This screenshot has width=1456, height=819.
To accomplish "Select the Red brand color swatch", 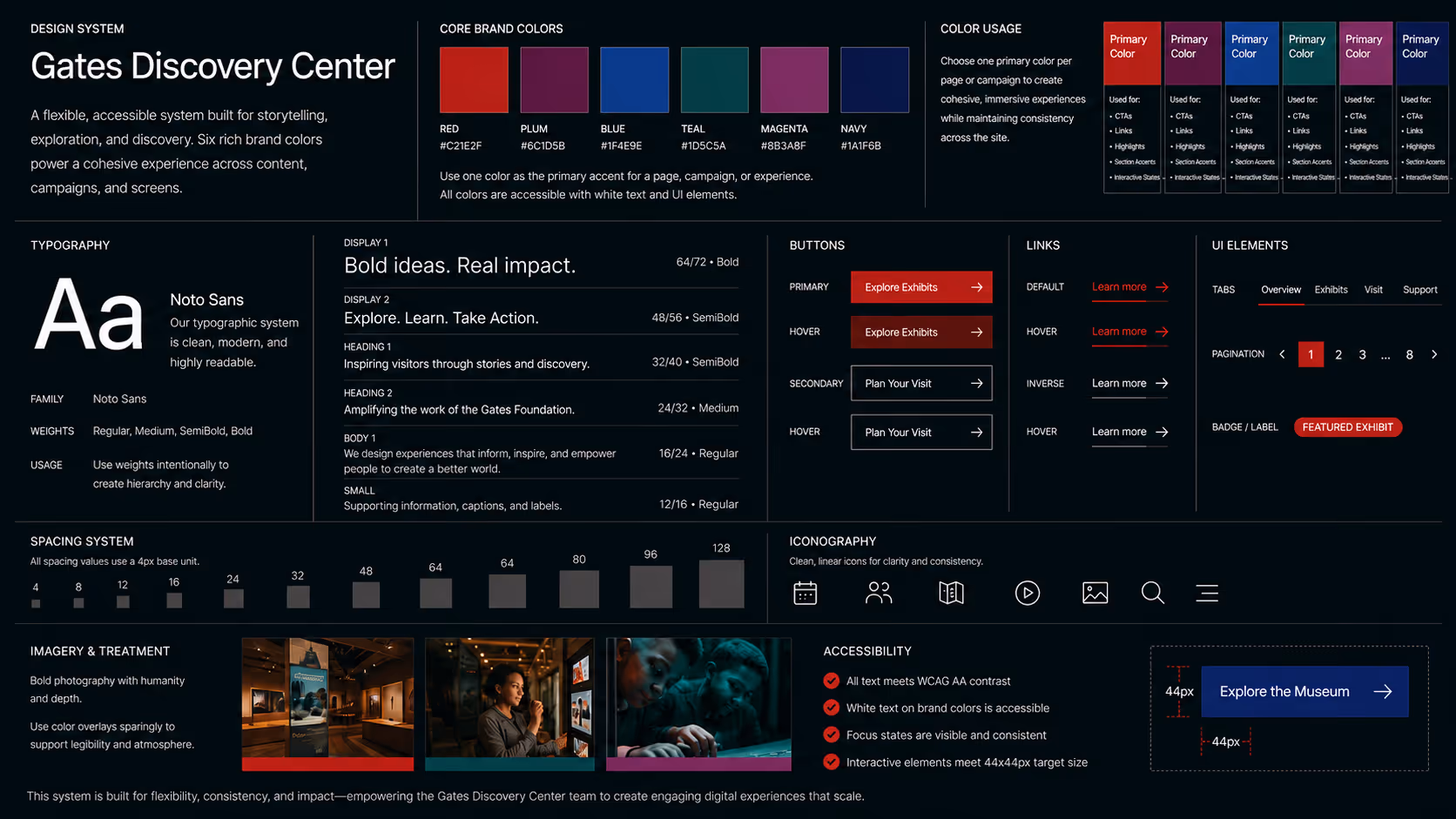I will (474, 80).
